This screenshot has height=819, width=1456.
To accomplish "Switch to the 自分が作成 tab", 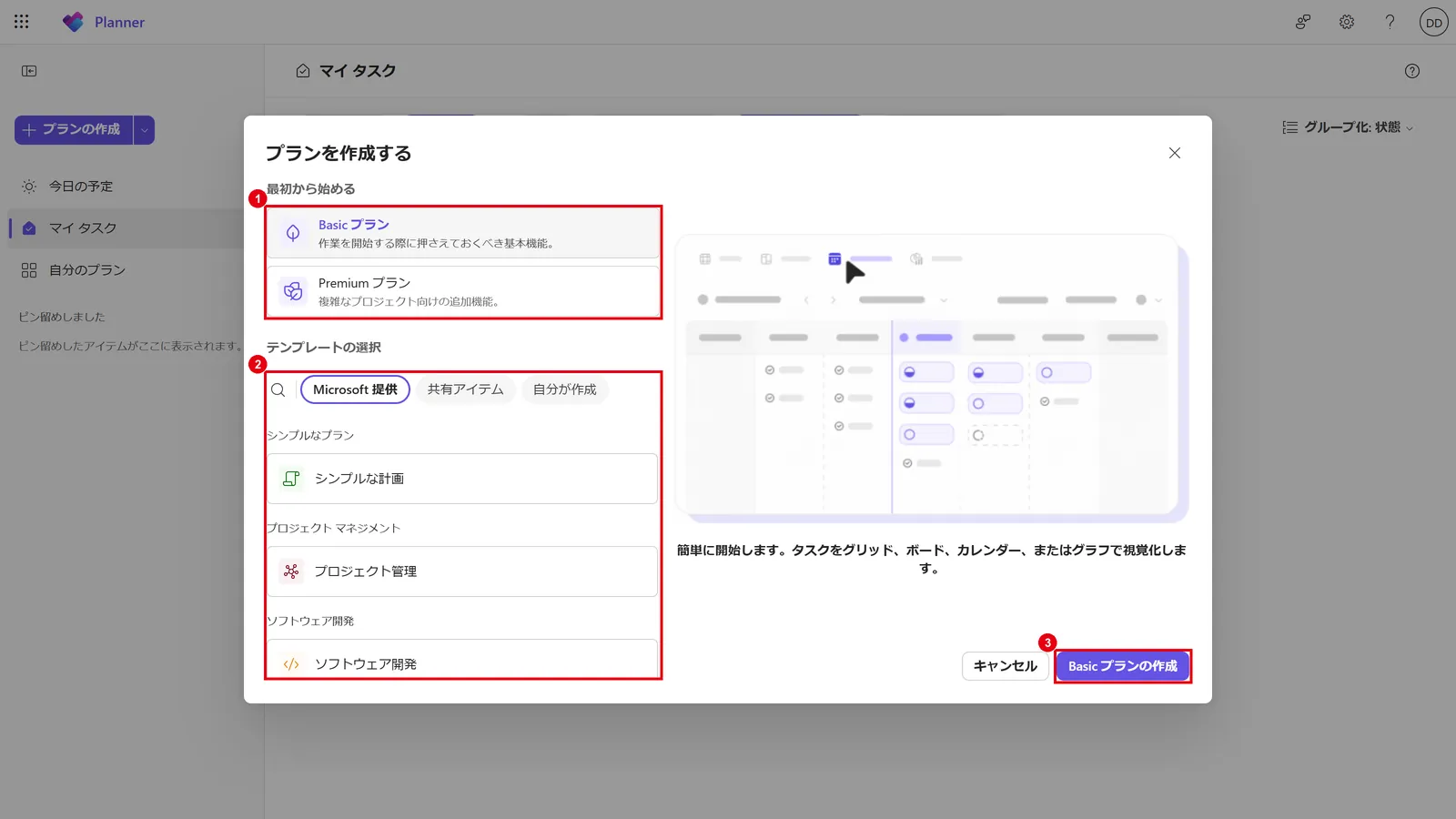I will pyautogui.click(x=564, y=389).
